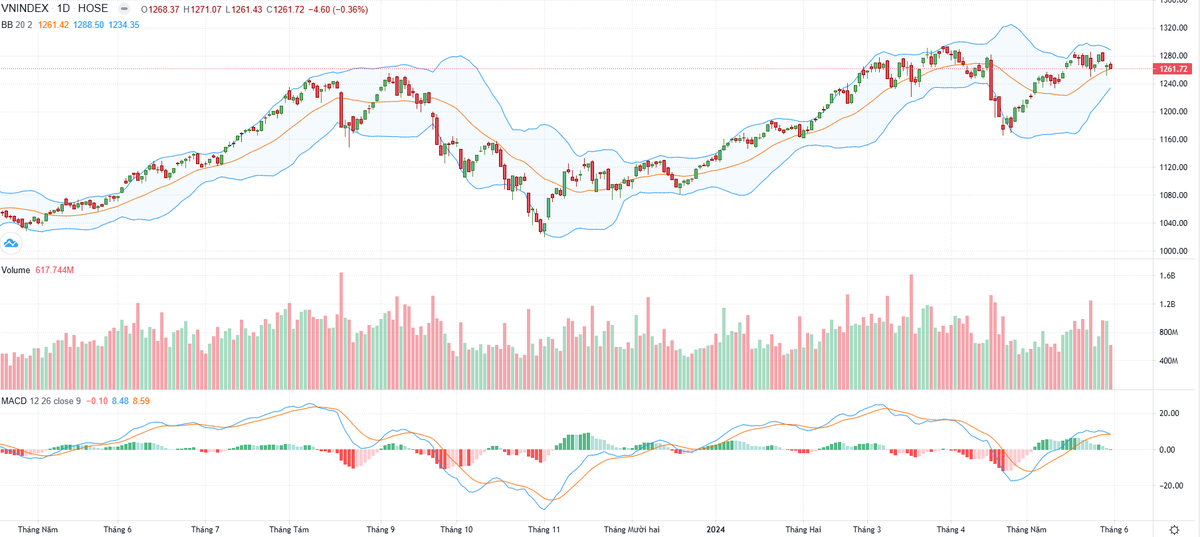
Task: Click the Volume value 617.744M
Action: [56, 271]
